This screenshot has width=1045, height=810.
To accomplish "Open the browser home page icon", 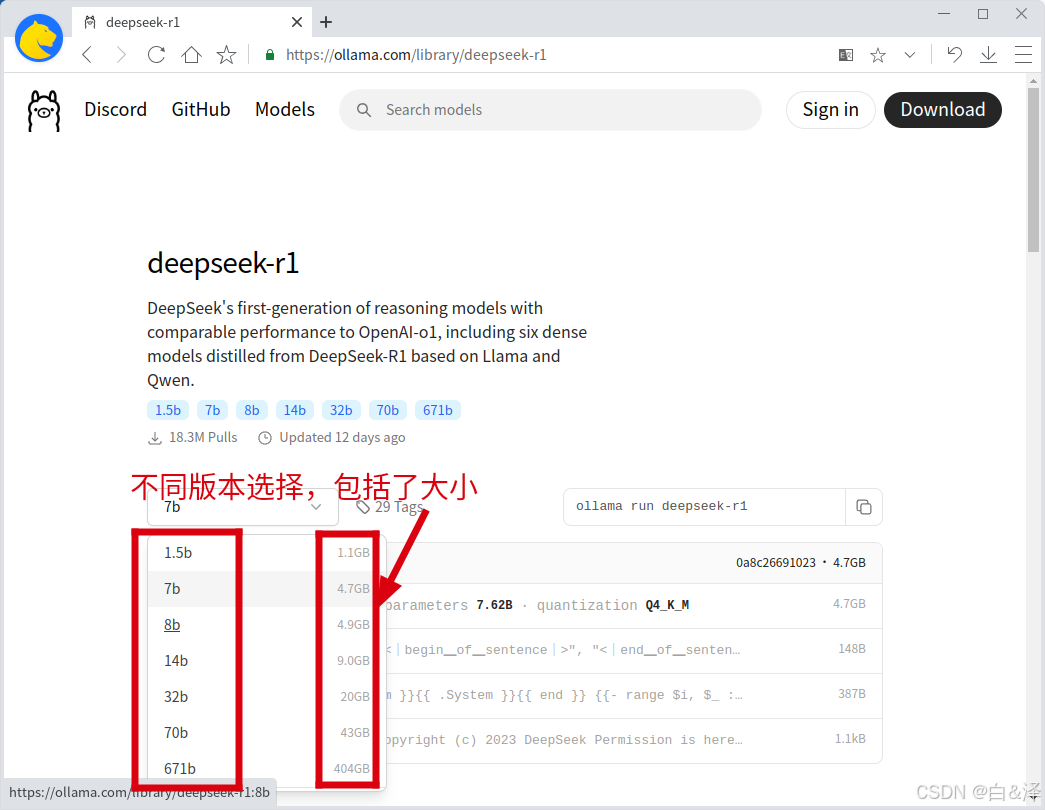I will (191, 55).
